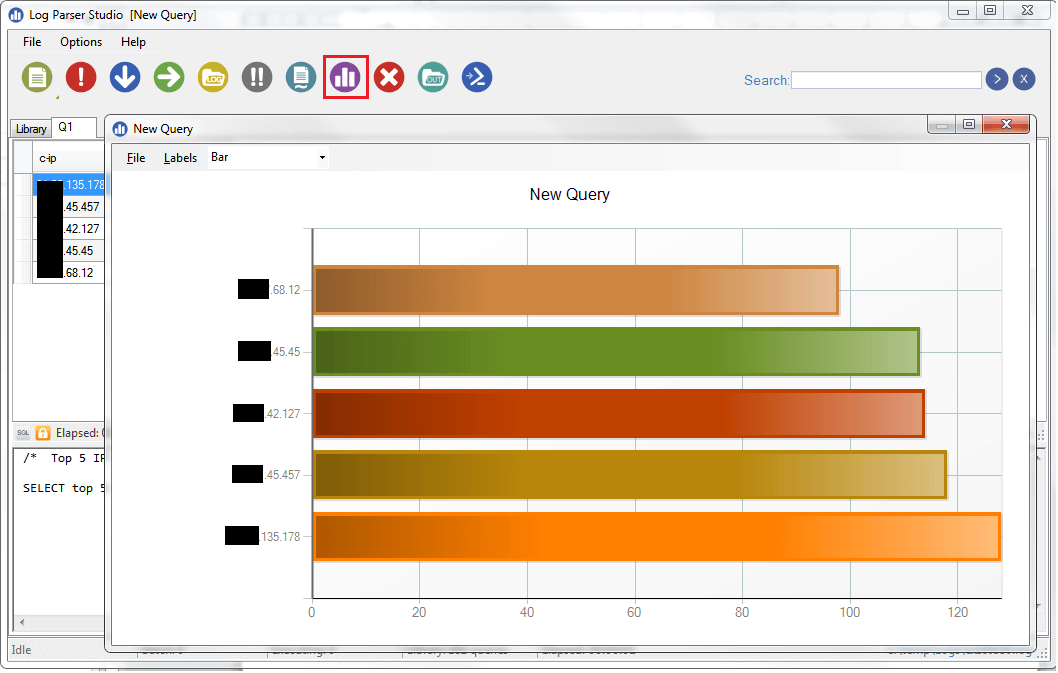Switch to the Library tab
The width and height of the screenshot is (1058, 673).
coord(31,129)
